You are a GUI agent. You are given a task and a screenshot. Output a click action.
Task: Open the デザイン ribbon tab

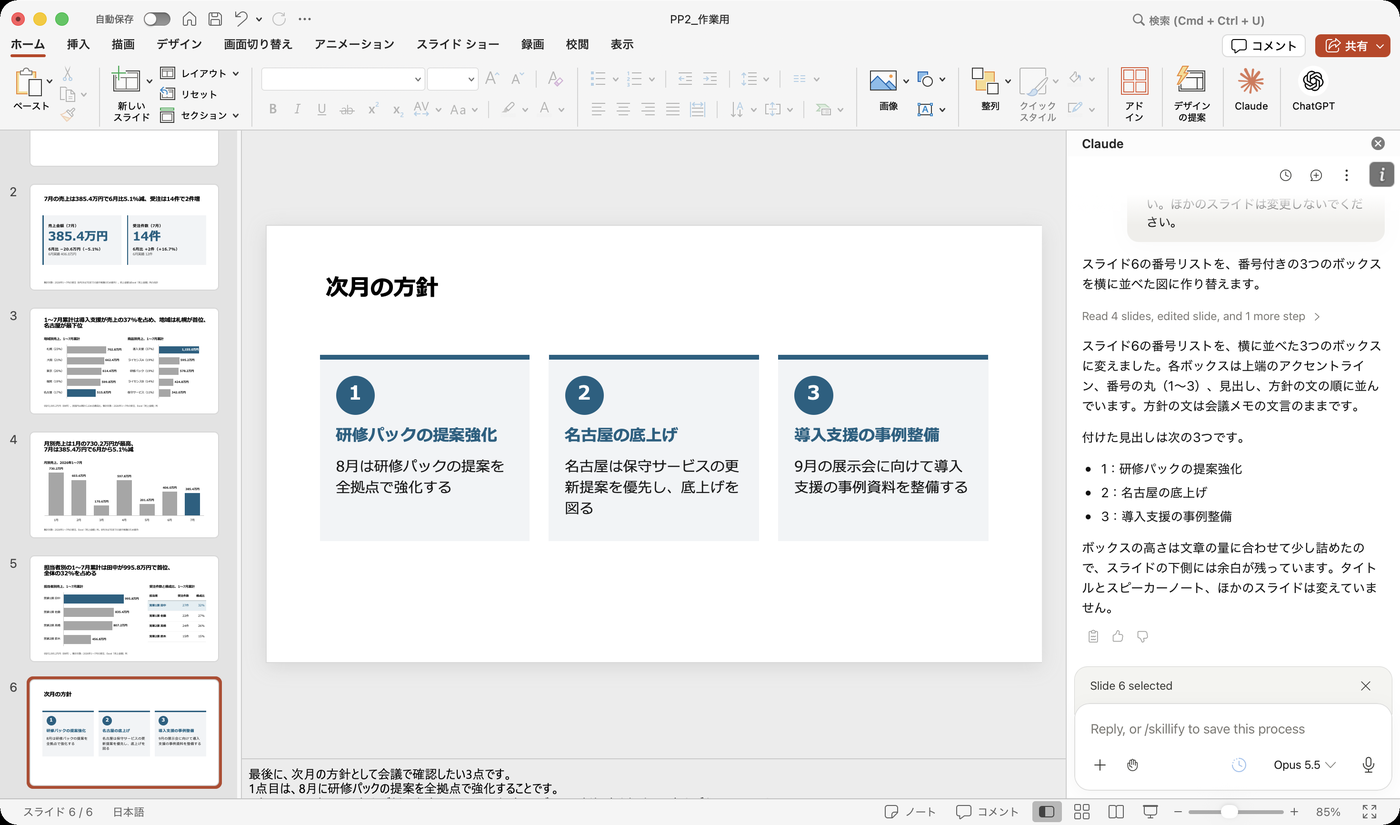pyautogui.click(x=179, y=44)
